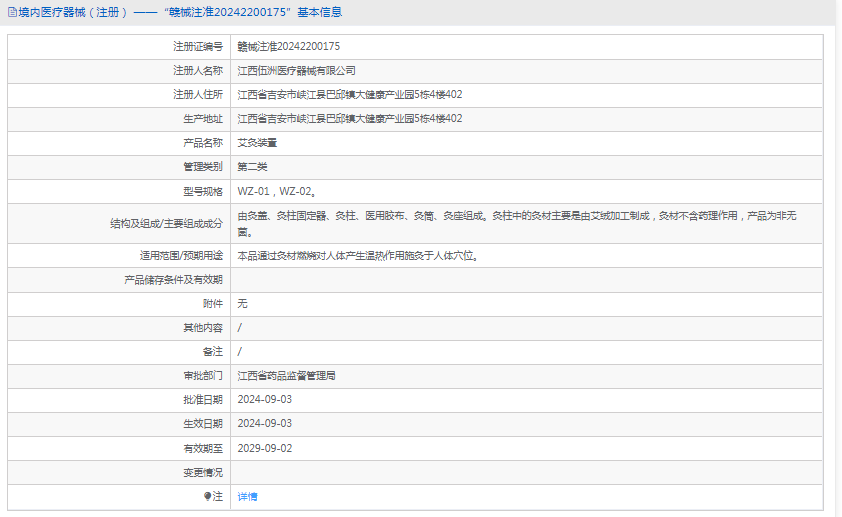The image size is (842, 517).
Task: Click the 备注 label
Action: [x=213, y=352]
